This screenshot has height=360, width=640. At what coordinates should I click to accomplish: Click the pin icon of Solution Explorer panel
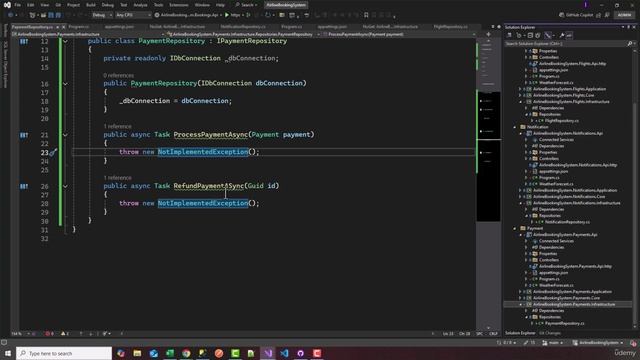click(629, 27)
